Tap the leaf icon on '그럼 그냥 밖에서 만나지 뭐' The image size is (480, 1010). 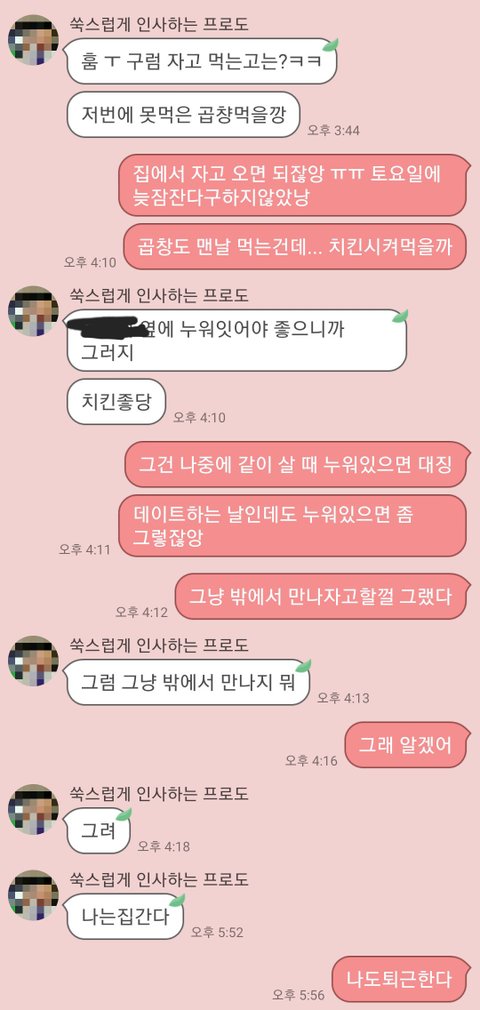tap(303, 665)
